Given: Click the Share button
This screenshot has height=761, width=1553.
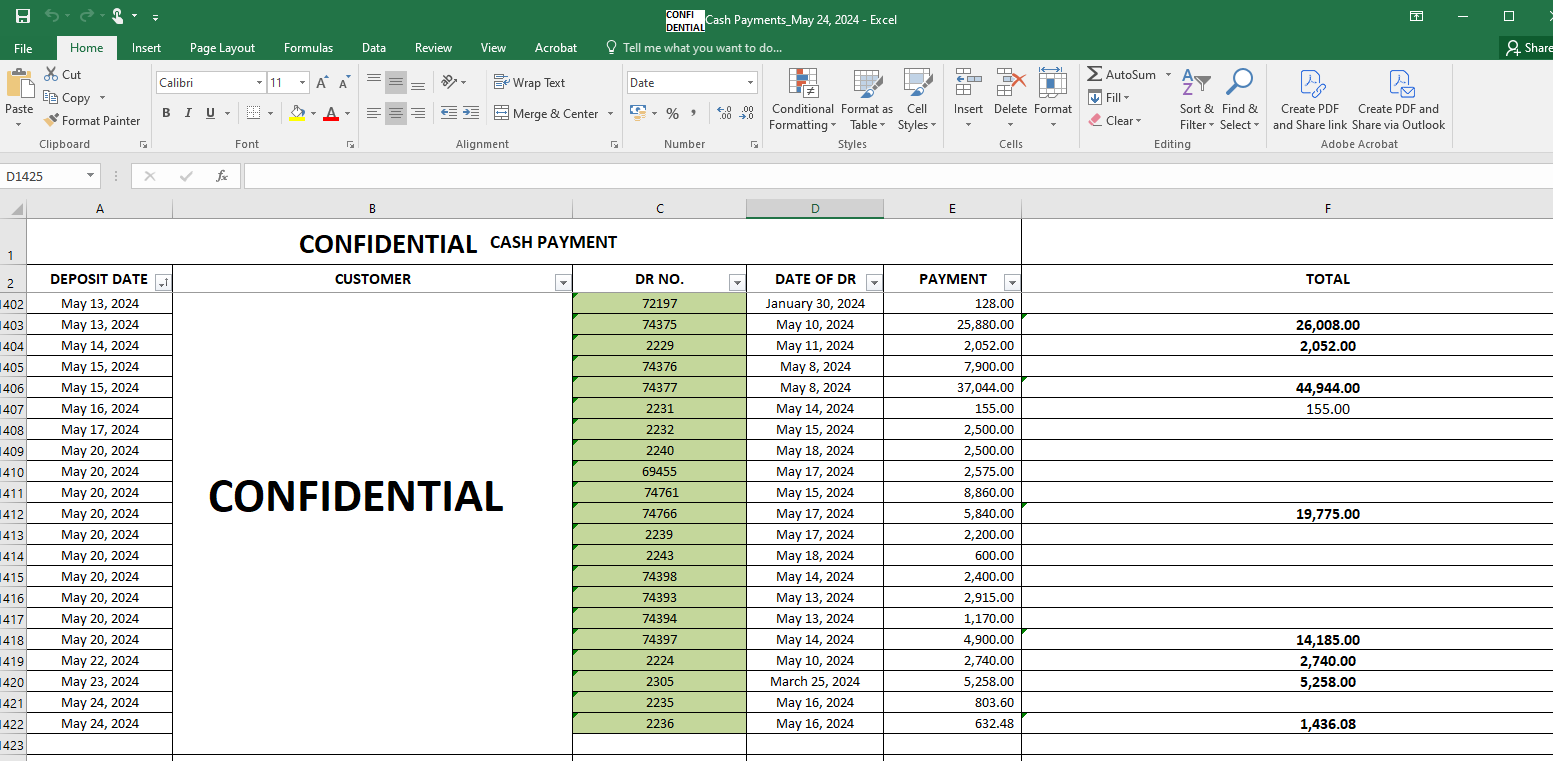Looking at the screenshot, I should 1528,48.
